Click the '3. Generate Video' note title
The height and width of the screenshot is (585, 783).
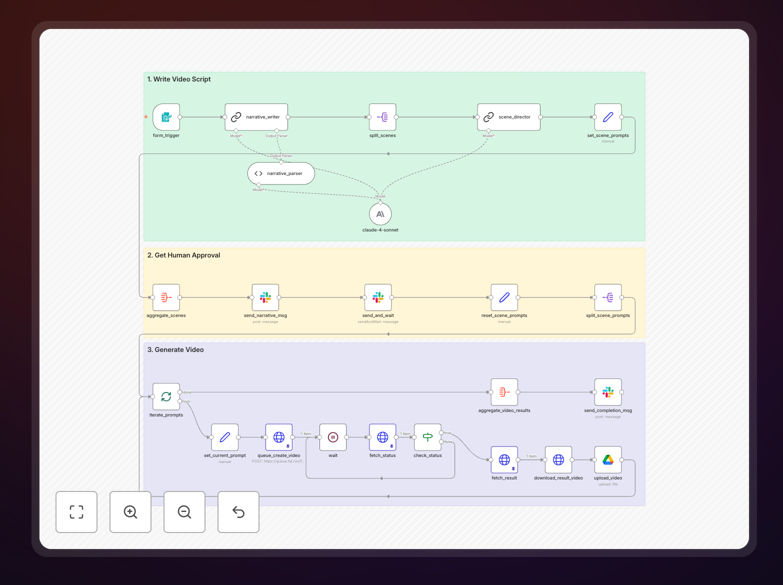(x=175, y=350)
